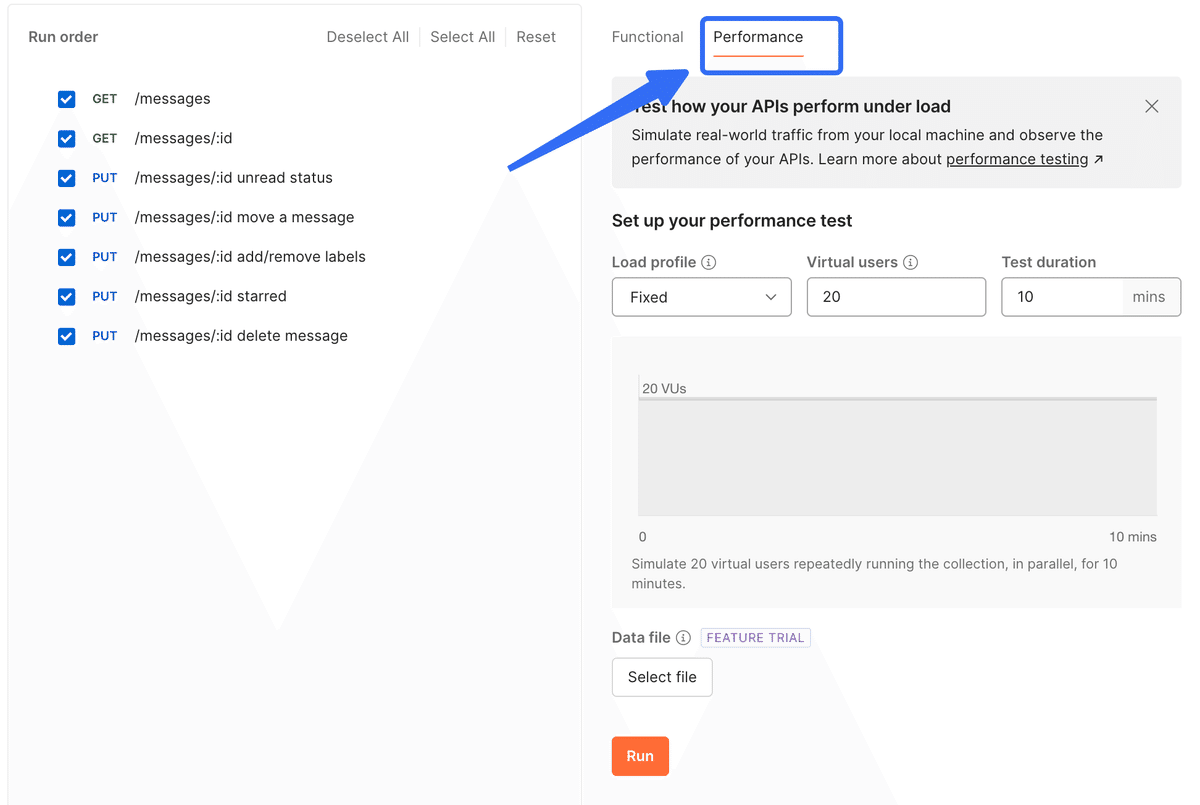Screen dimensions: 1200x805
Task: Uncheck the GET /messages request
Action: tap(67, 99)
